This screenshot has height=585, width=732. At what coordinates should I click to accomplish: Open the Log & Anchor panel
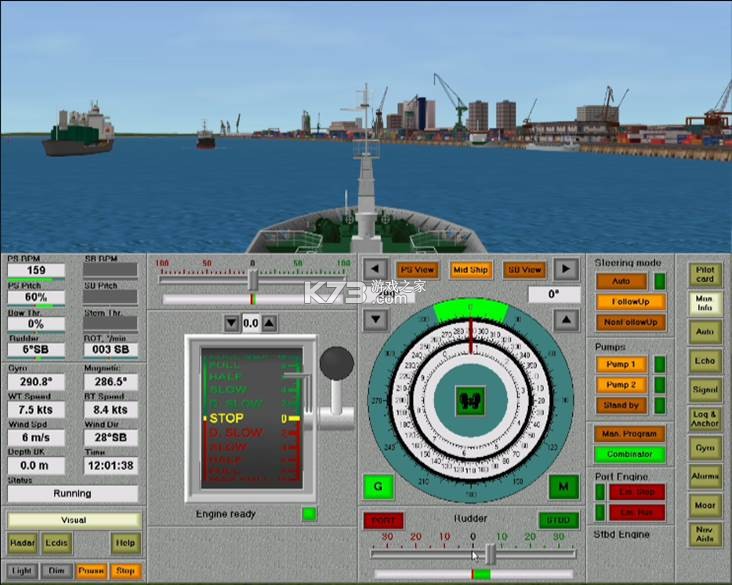click(705, 419)
